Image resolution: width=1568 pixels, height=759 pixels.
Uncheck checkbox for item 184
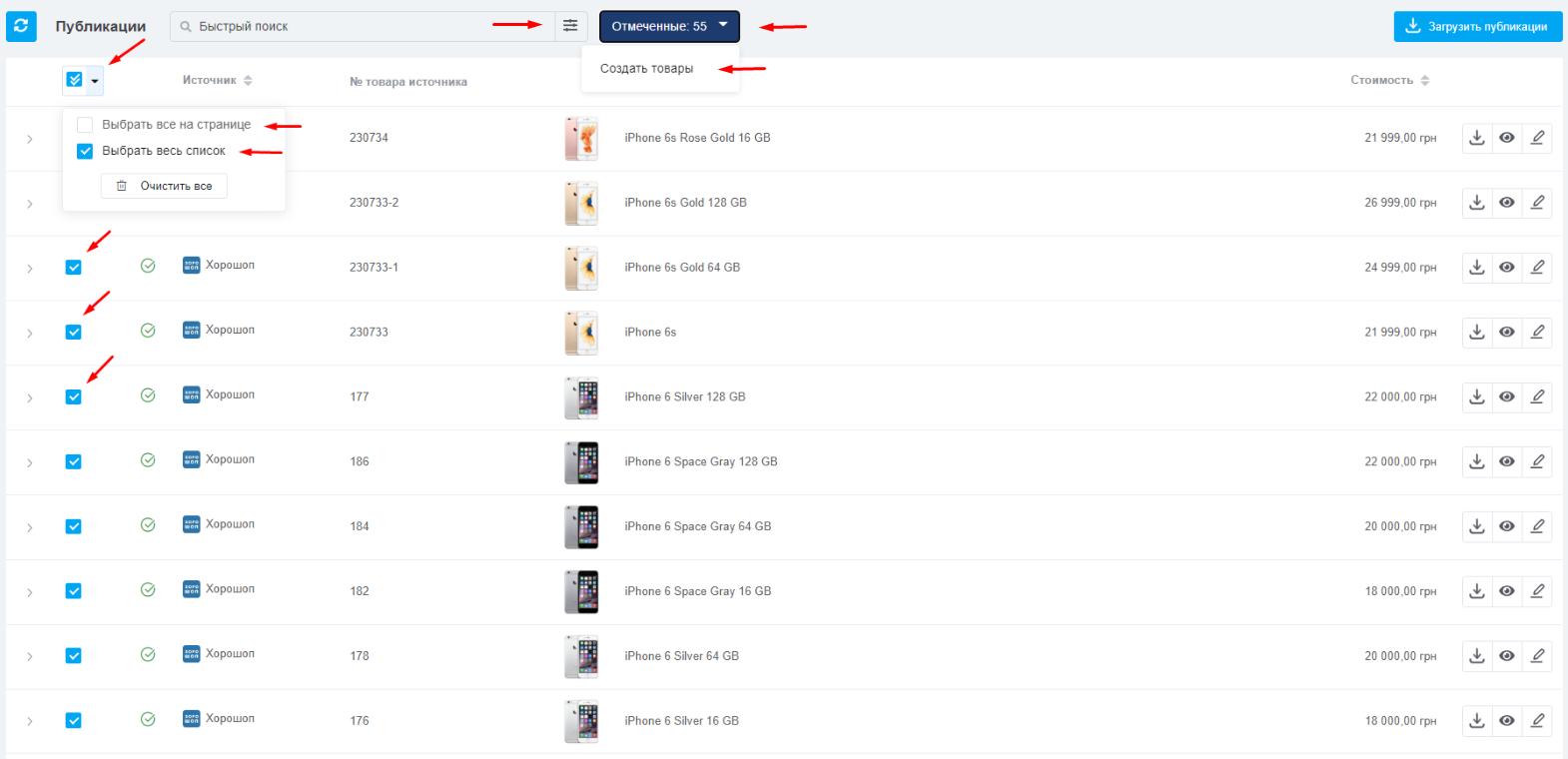[73, 526]
